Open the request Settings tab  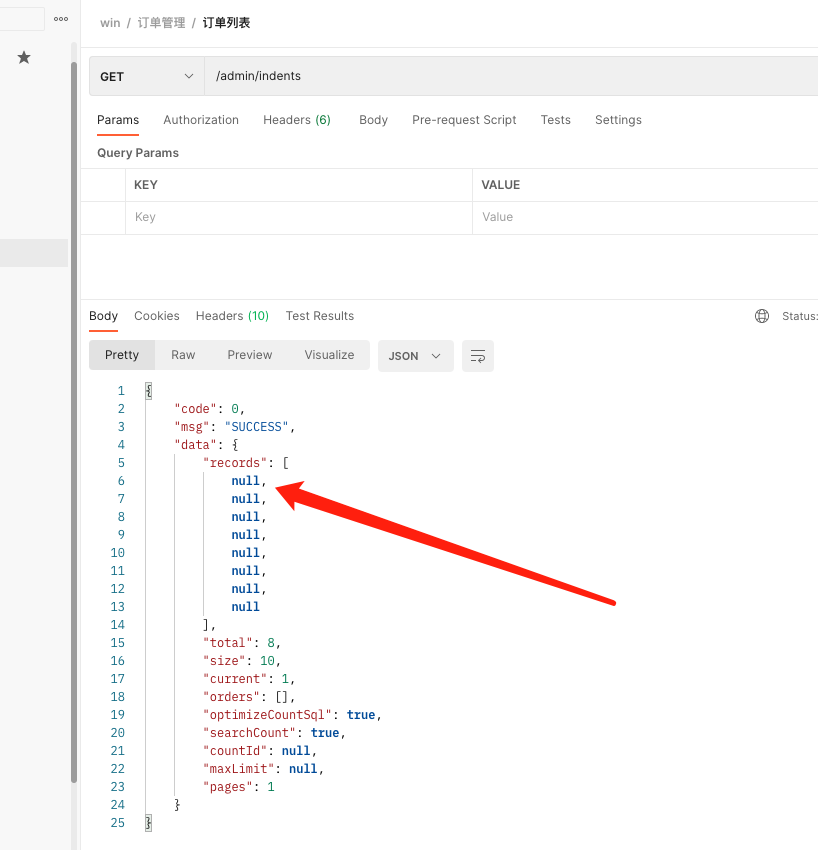618,120
